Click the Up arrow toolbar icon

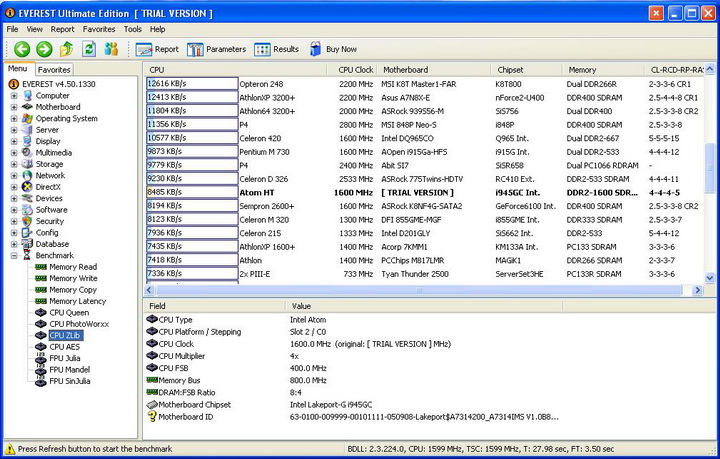[x=67, y=49]
